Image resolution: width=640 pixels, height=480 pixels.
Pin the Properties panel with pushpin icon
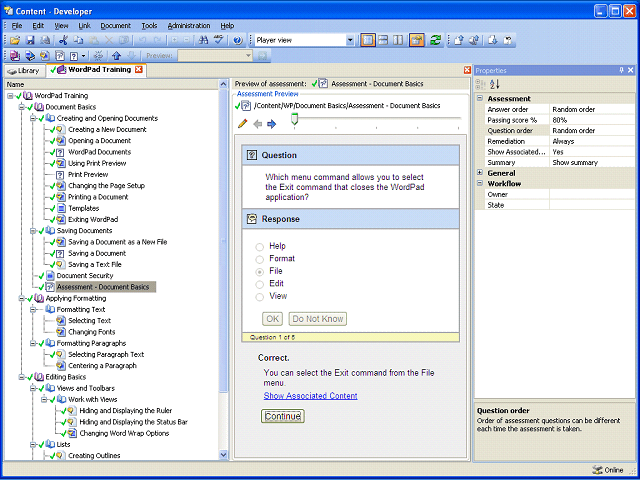click(x=621, y=70)
